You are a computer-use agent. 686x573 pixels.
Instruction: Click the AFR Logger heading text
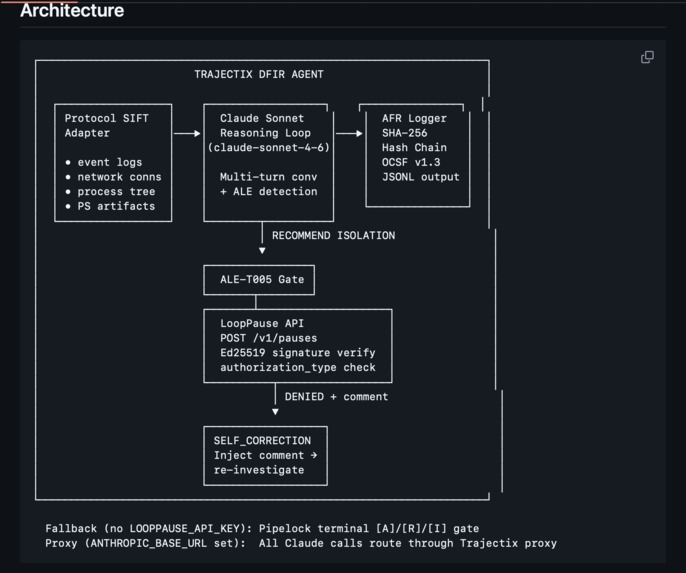414,119
